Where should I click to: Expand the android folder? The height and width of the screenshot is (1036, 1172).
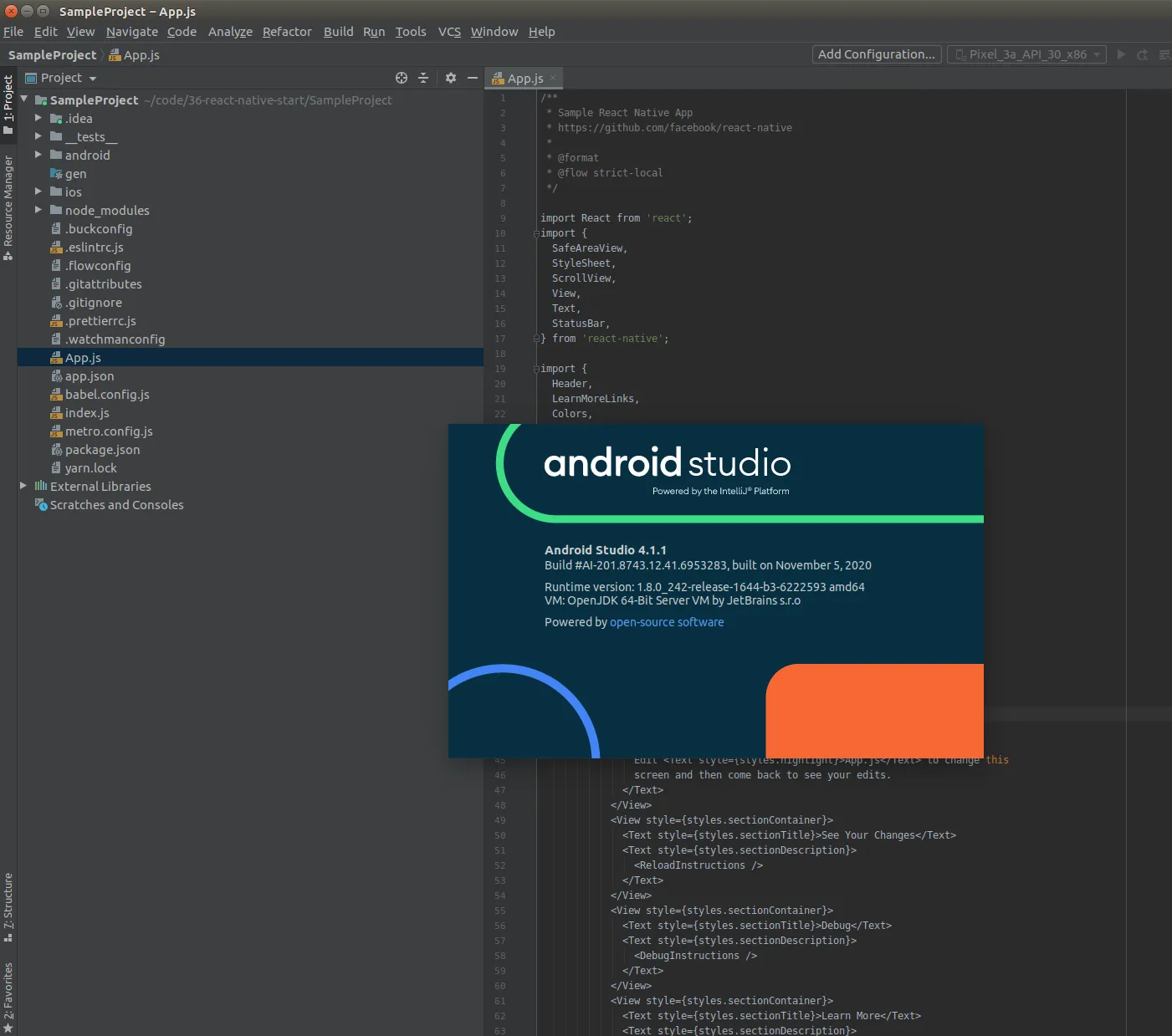click(38, 155)
